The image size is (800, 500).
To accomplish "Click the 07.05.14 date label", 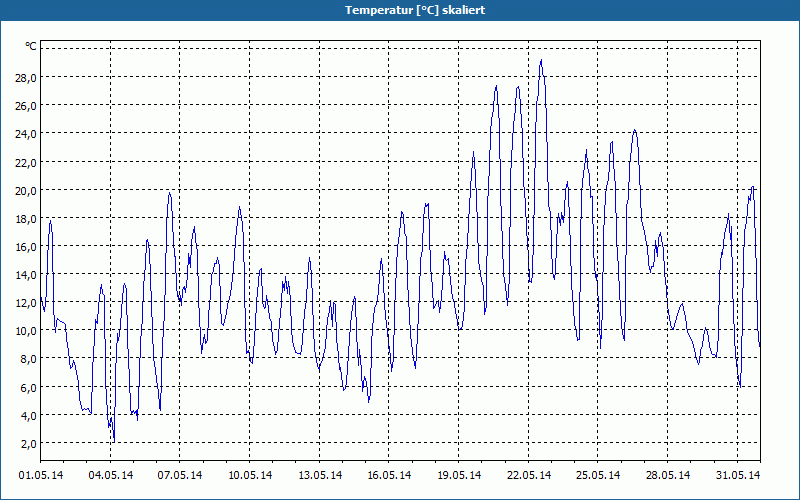I will [180, 475].
